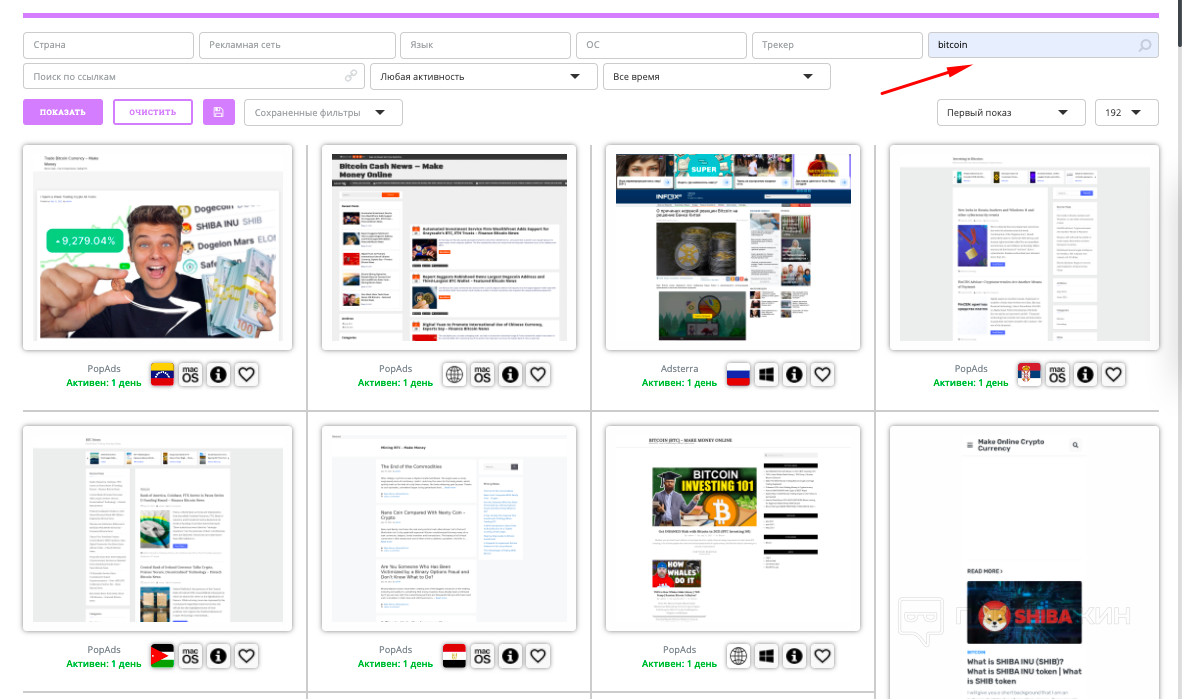
Task: Favorite the Serbia flag card with heart
Action: 1113,375
